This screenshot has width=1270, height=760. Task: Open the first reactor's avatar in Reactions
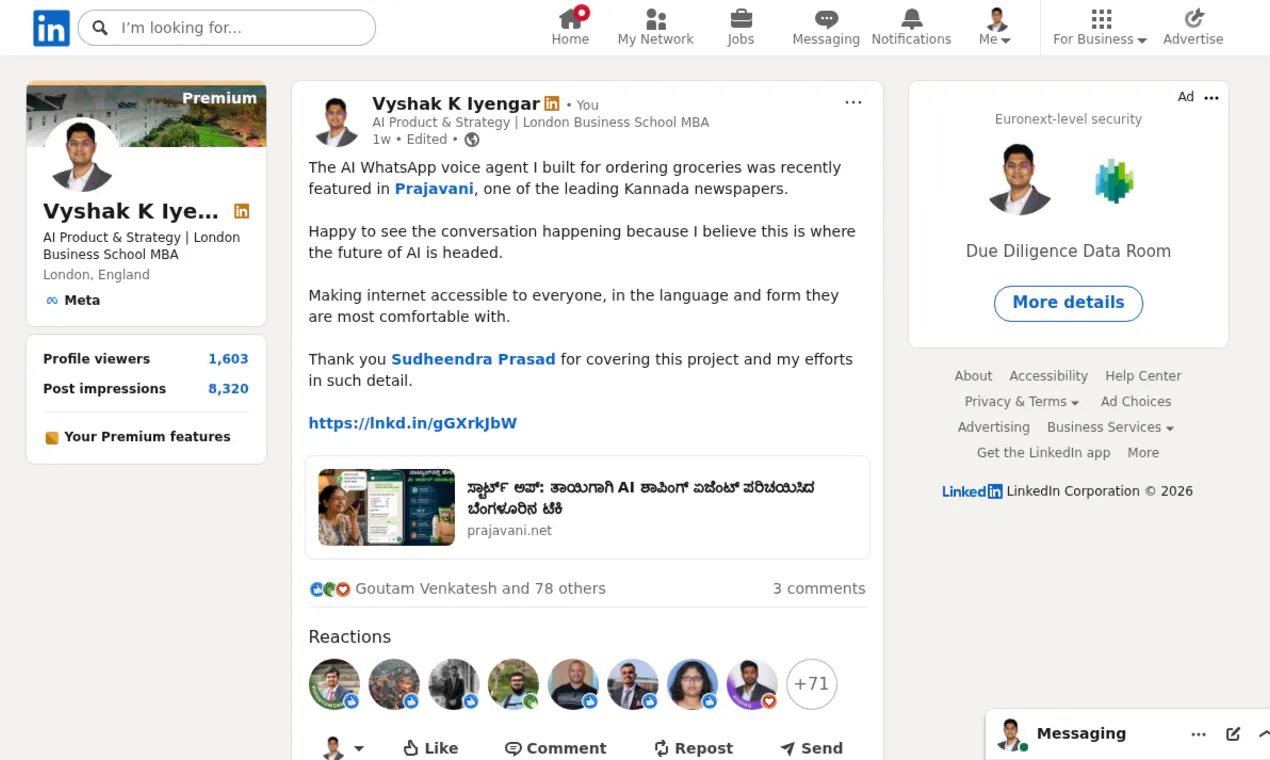(x=334, y=684)
